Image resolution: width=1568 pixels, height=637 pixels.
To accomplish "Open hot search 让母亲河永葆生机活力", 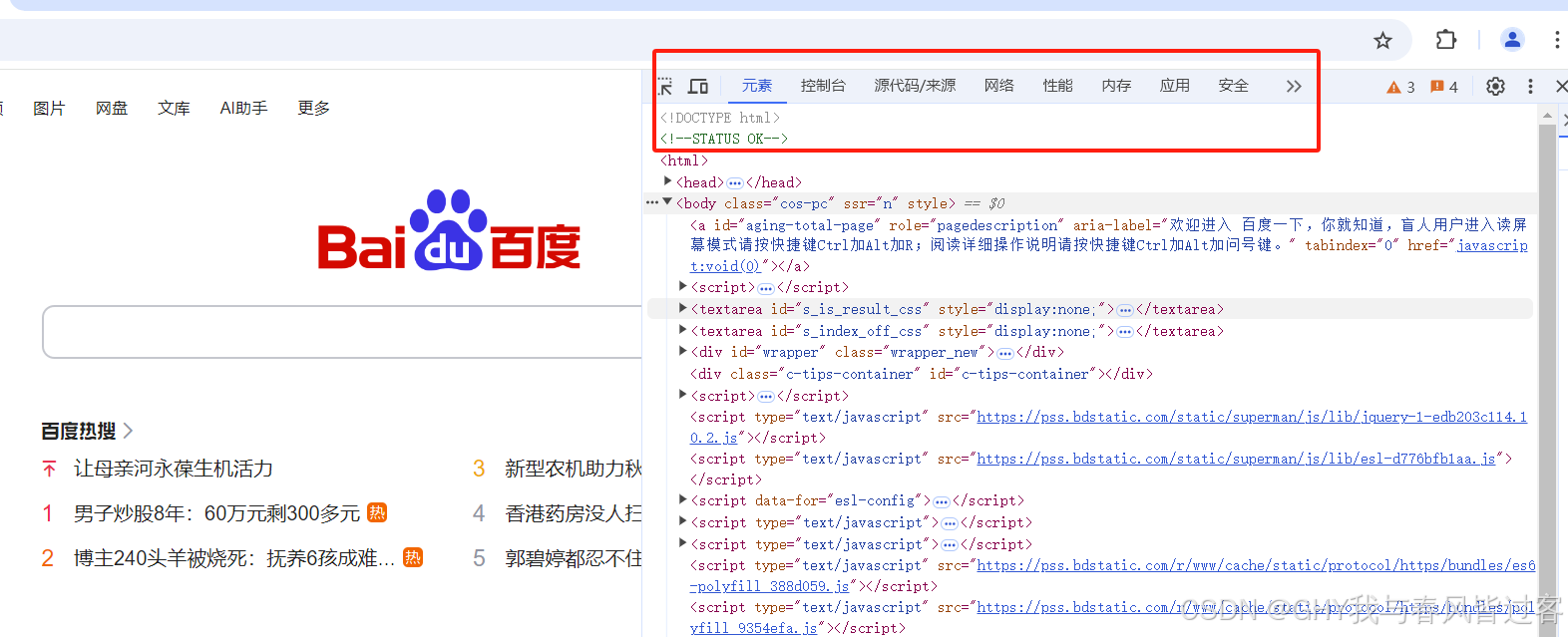I will (174, 469).
